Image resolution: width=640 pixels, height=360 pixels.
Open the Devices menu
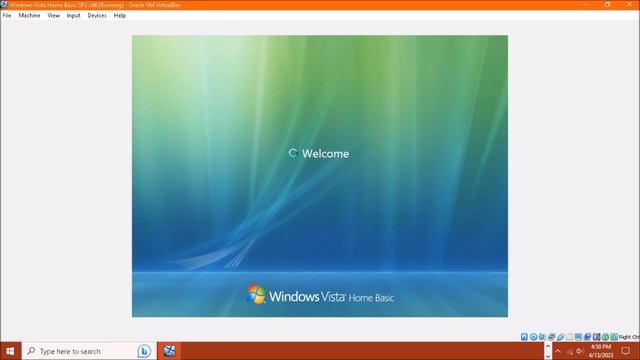[x=97, y=16]
